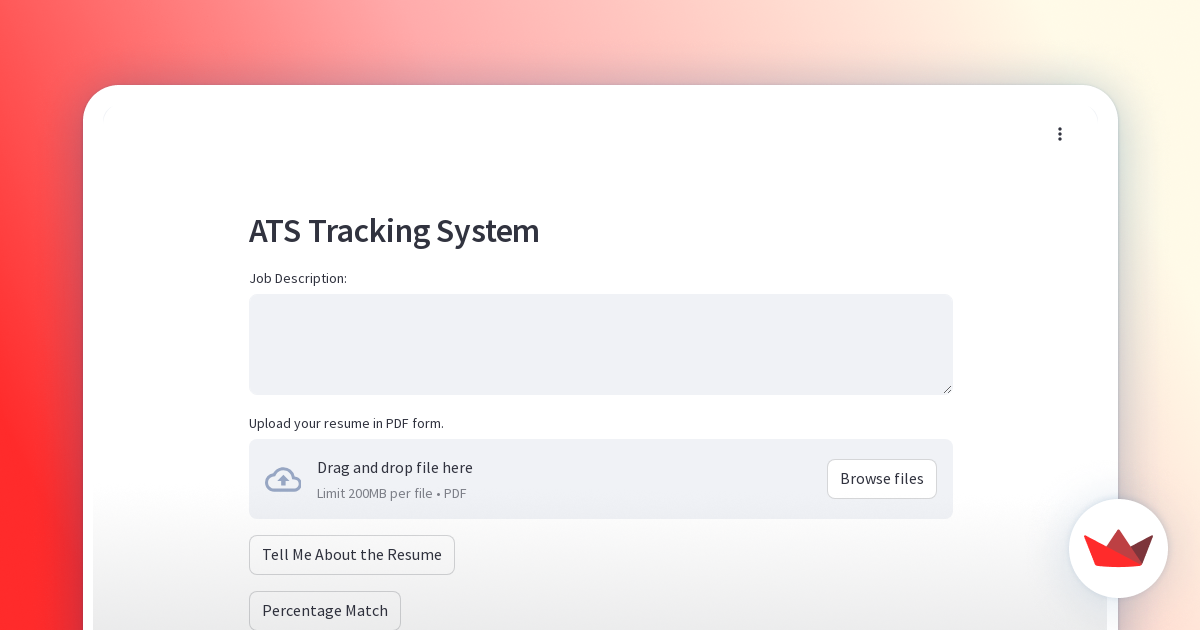Click the Upload your resume in PDF form label
Image resolution: width=1200 pixels, height=630 pixels.
point(346,423)
